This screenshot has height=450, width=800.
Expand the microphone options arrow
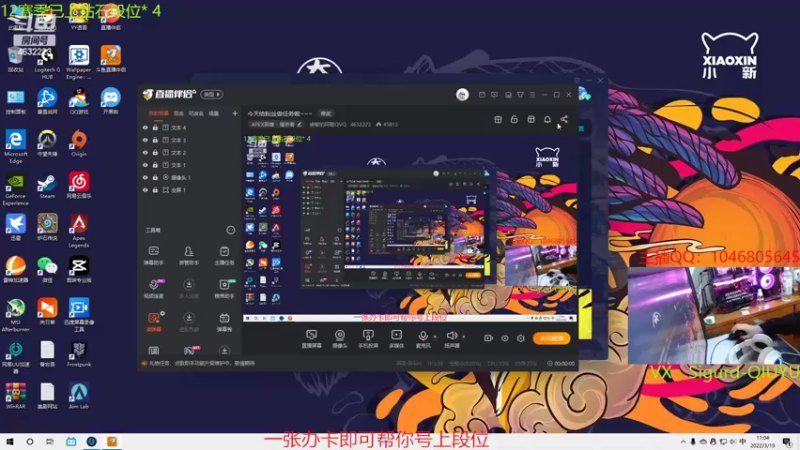[x=435, y=337]
